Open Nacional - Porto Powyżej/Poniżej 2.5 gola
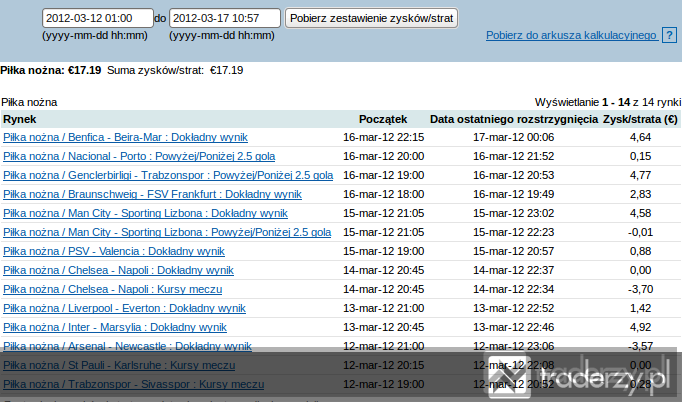Viewport: 682px width, 402px height. (x=139, y=157)
